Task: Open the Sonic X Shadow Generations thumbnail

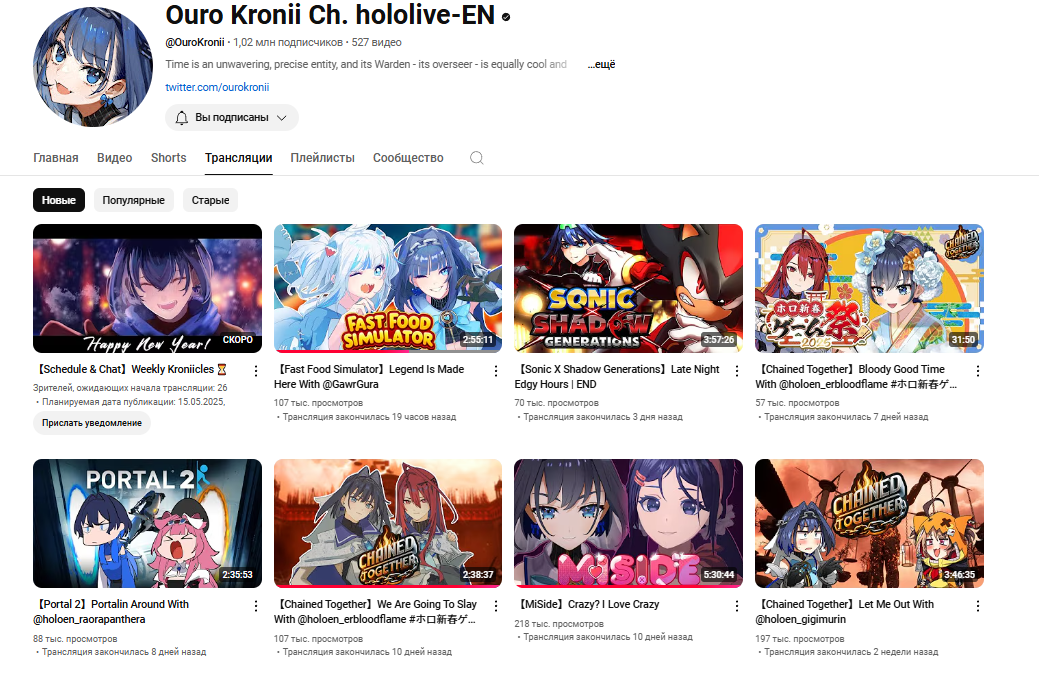Action: pyautogui.click(x=628, y=288)
